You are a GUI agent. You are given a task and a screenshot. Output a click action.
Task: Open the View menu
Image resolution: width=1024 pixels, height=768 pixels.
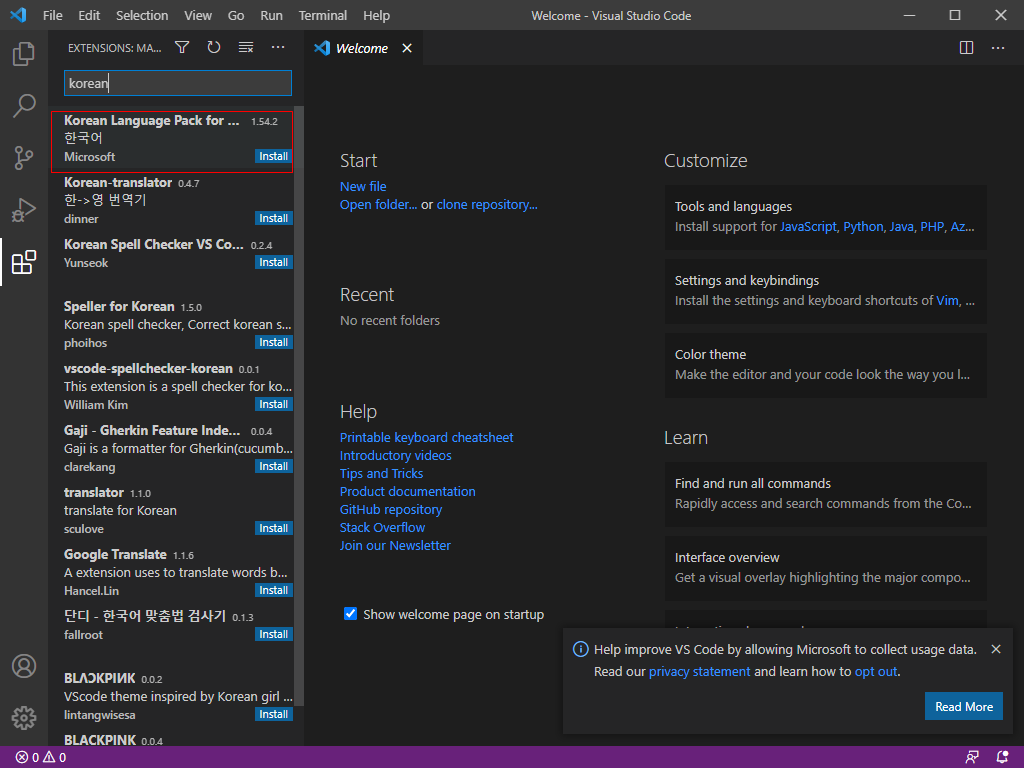[x=198, y=16]
